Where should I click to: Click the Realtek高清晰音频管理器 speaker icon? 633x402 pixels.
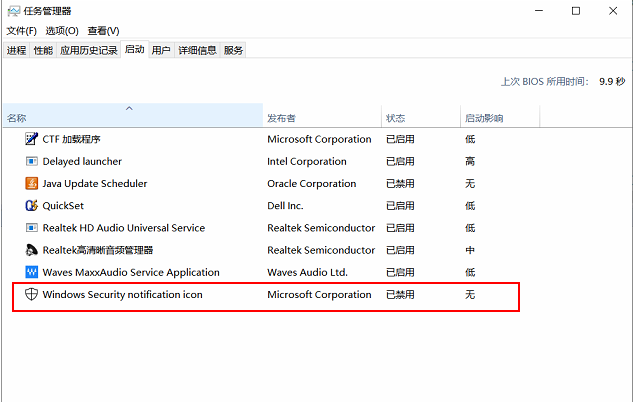[x=31, y=250]
